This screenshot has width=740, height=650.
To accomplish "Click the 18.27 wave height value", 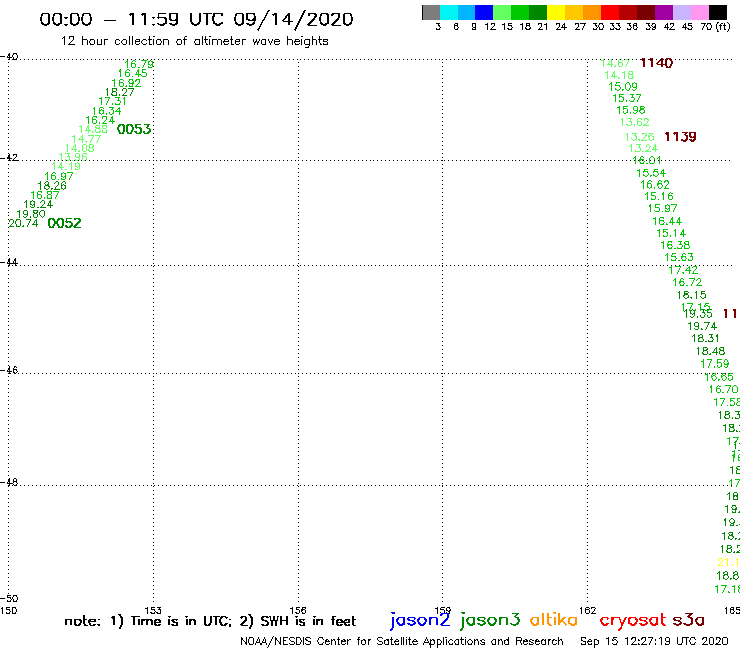I will tap(119, 93).
